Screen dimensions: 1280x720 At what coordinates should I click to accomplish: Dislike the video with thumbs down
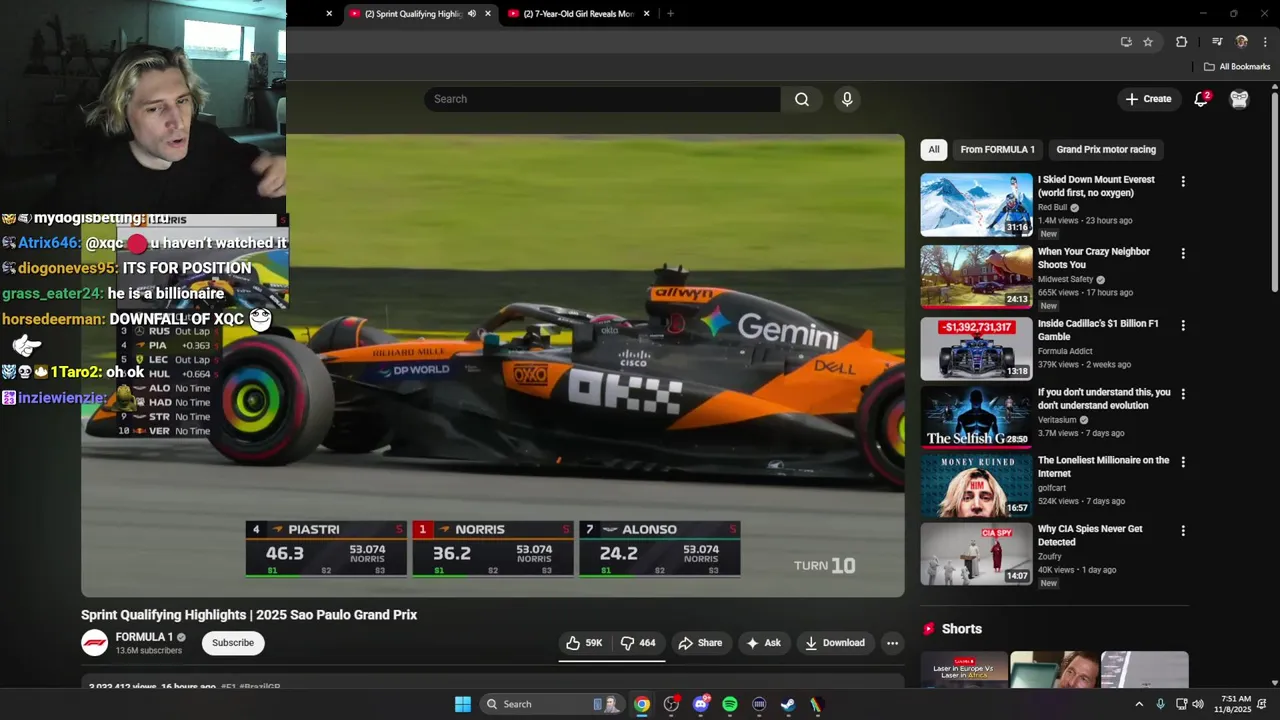pyautogui.click(x=638, y=643)
